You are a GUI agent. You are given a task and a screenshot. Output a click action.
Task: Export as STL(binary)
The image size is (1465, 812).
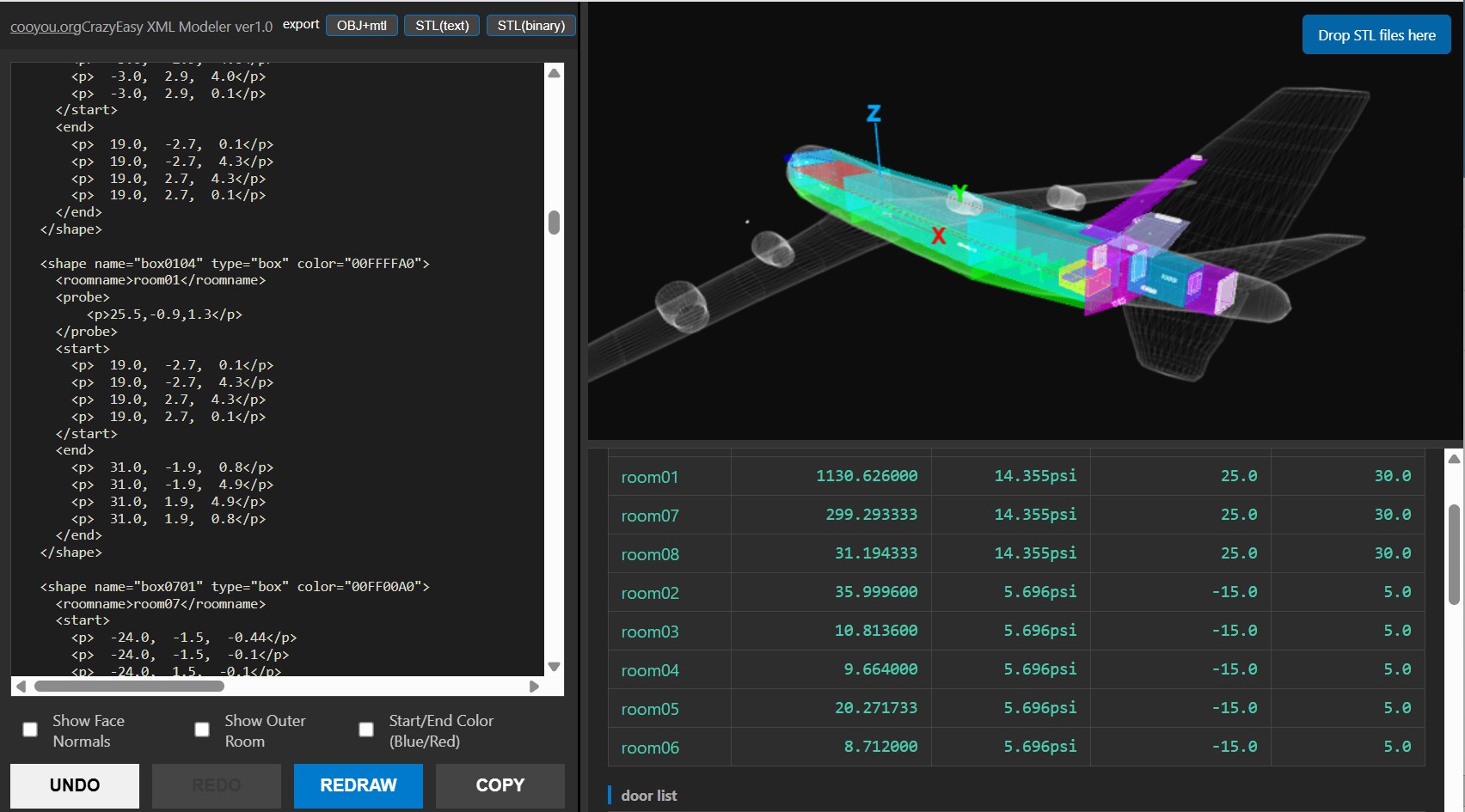pyautogui.click(x=530, y=26)
